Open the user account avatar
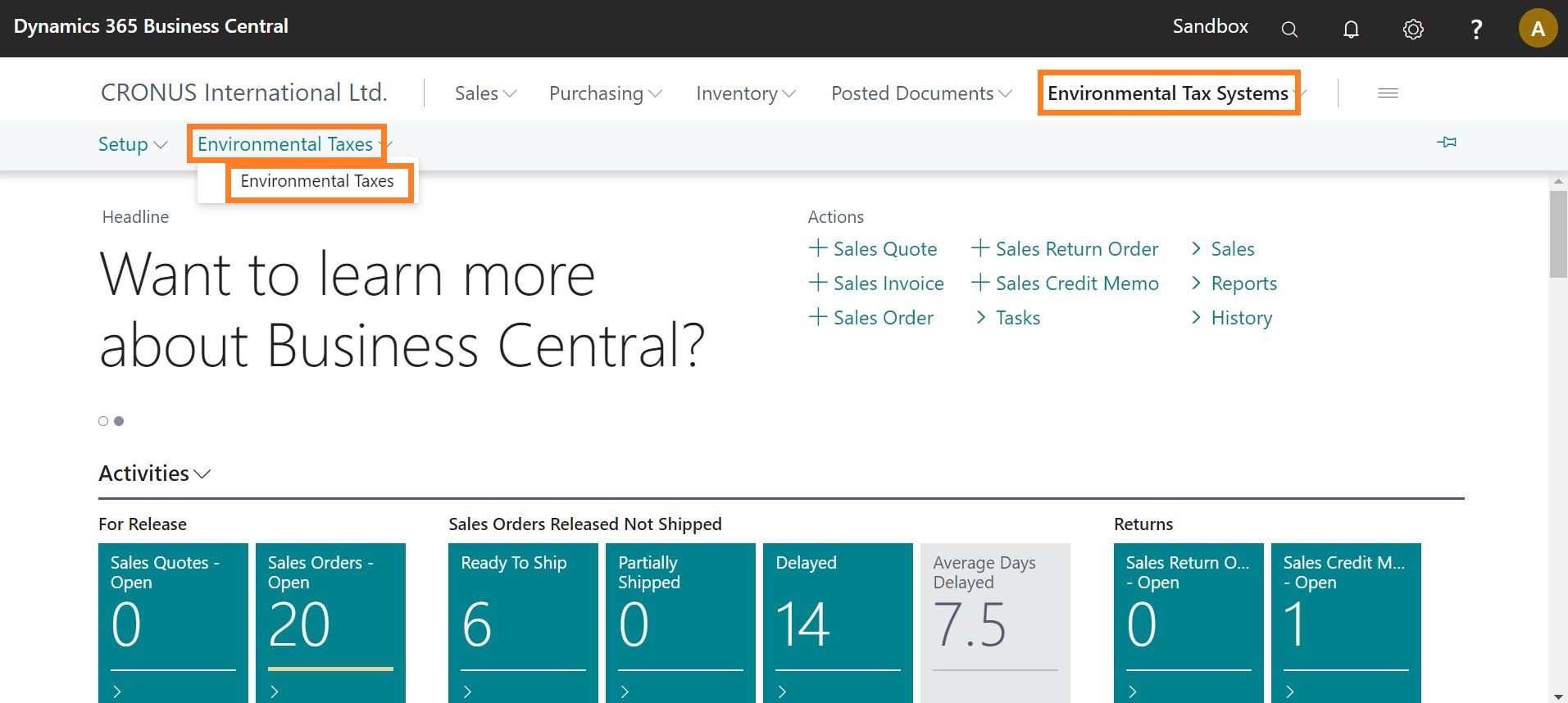The image size is (1568, 703). [x=1538, y=29]
